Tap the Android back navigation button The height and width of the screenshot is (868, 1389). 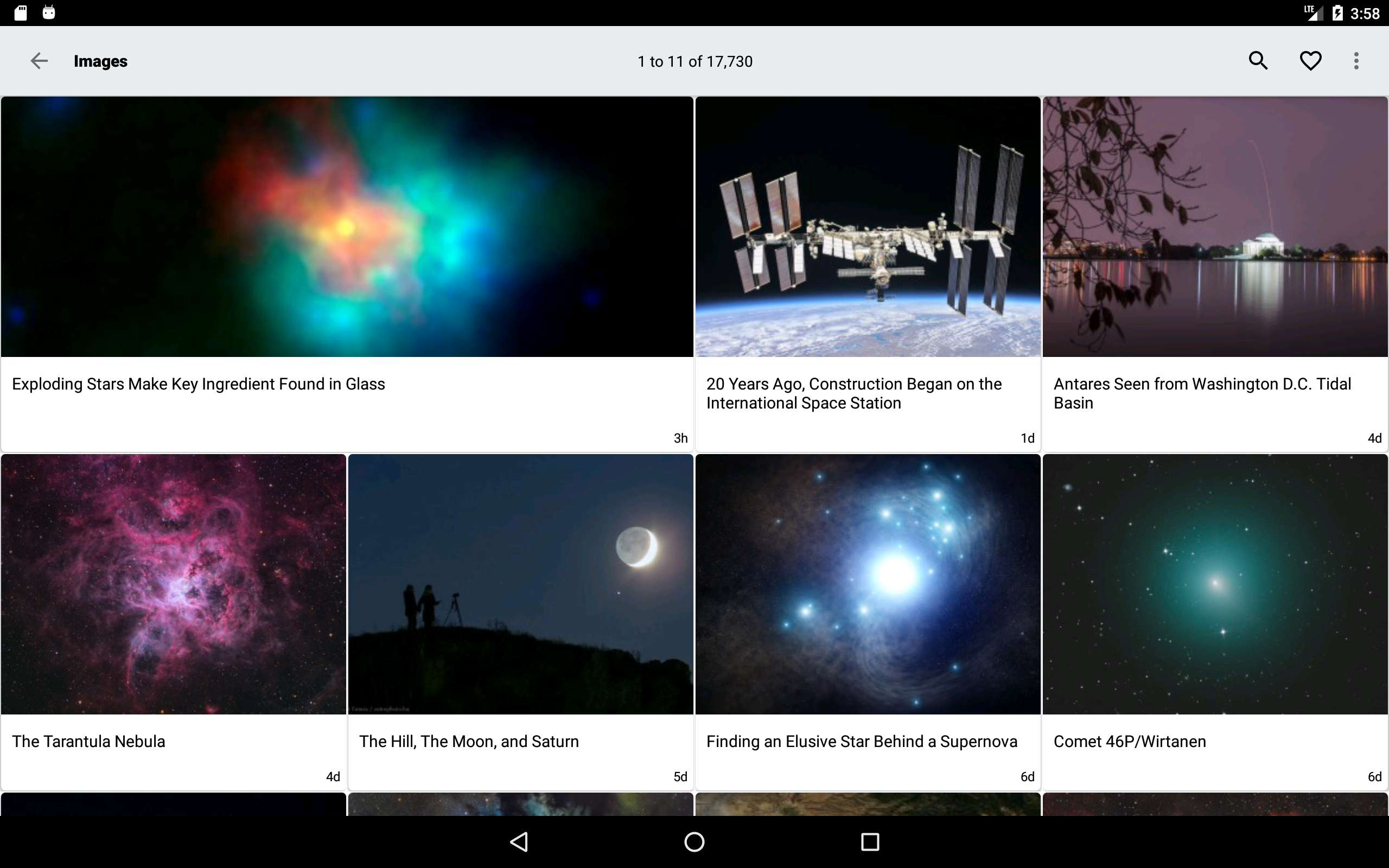click(518, 841)
